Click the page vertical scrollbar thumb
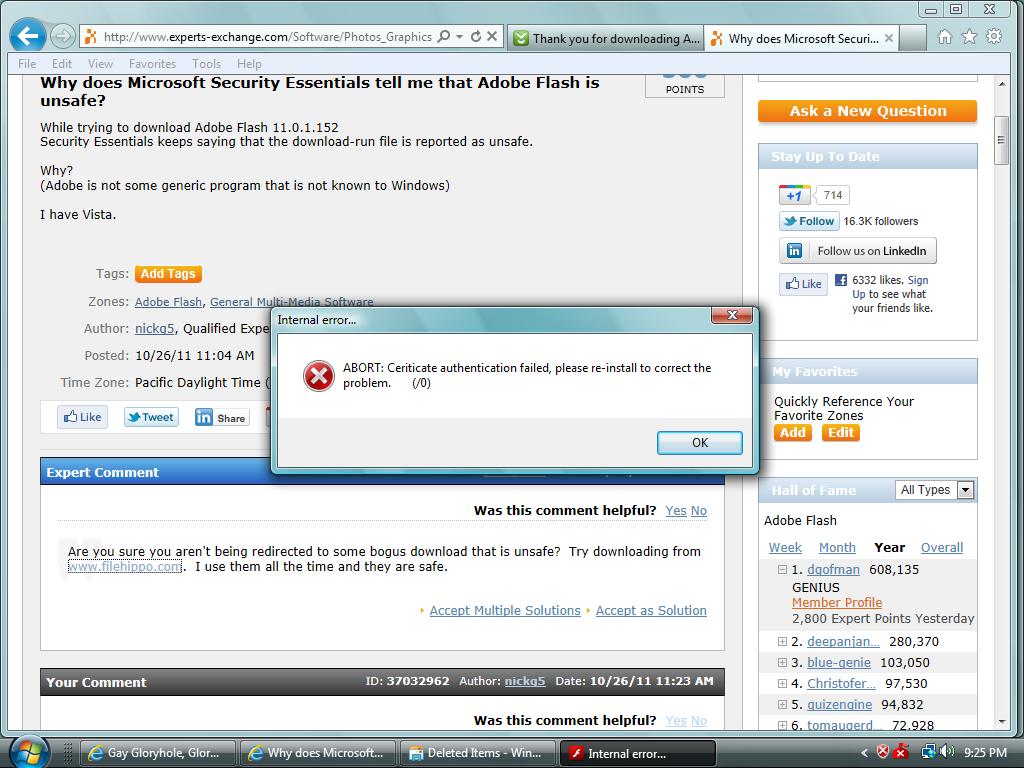 pyautogui.click(x=1001, y=140)
